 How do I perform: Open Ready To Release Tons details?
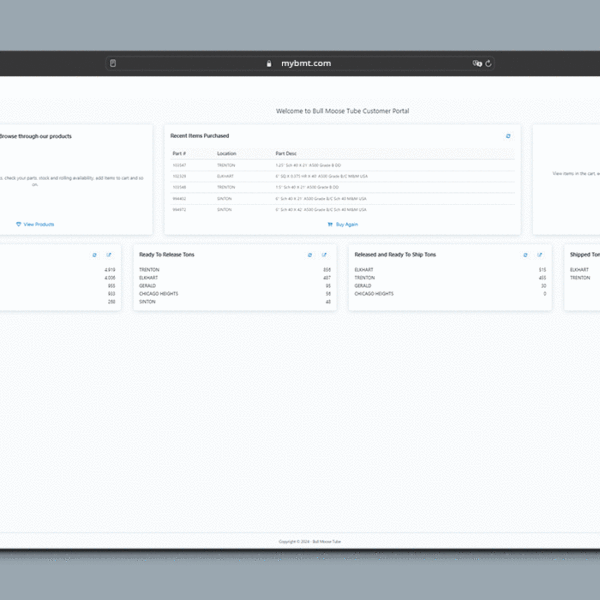tap(324, 255)
